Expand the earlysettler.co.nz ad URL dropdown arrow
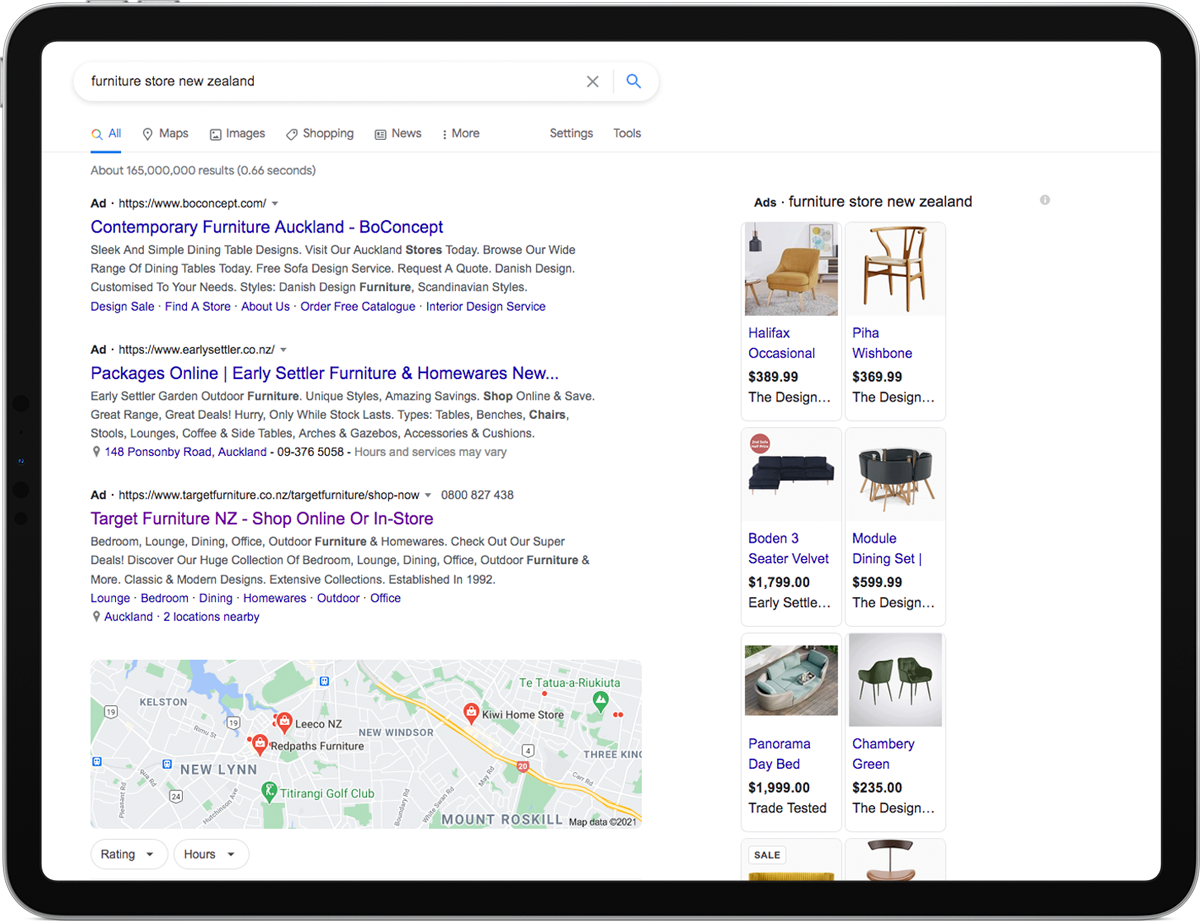 [x=283, y=350]
